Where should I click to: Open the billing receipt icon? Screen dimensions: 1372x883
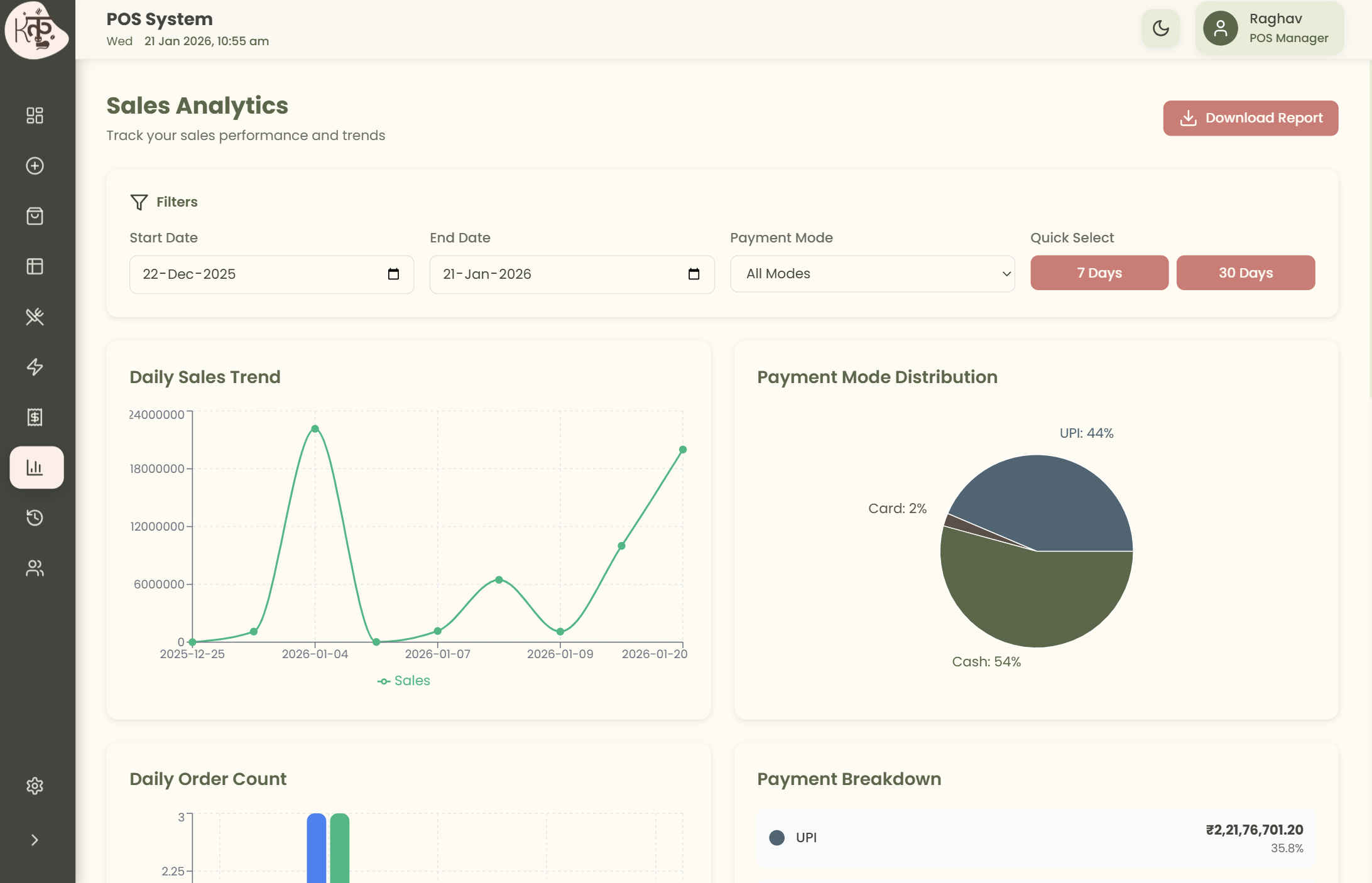point(35,417)
